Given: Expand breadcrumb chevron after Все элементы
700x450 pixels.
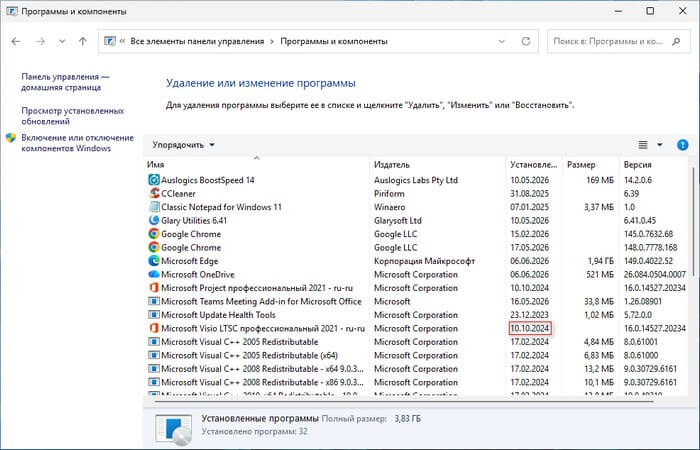Looking at the screenshot, I should [x=272, y=42].
